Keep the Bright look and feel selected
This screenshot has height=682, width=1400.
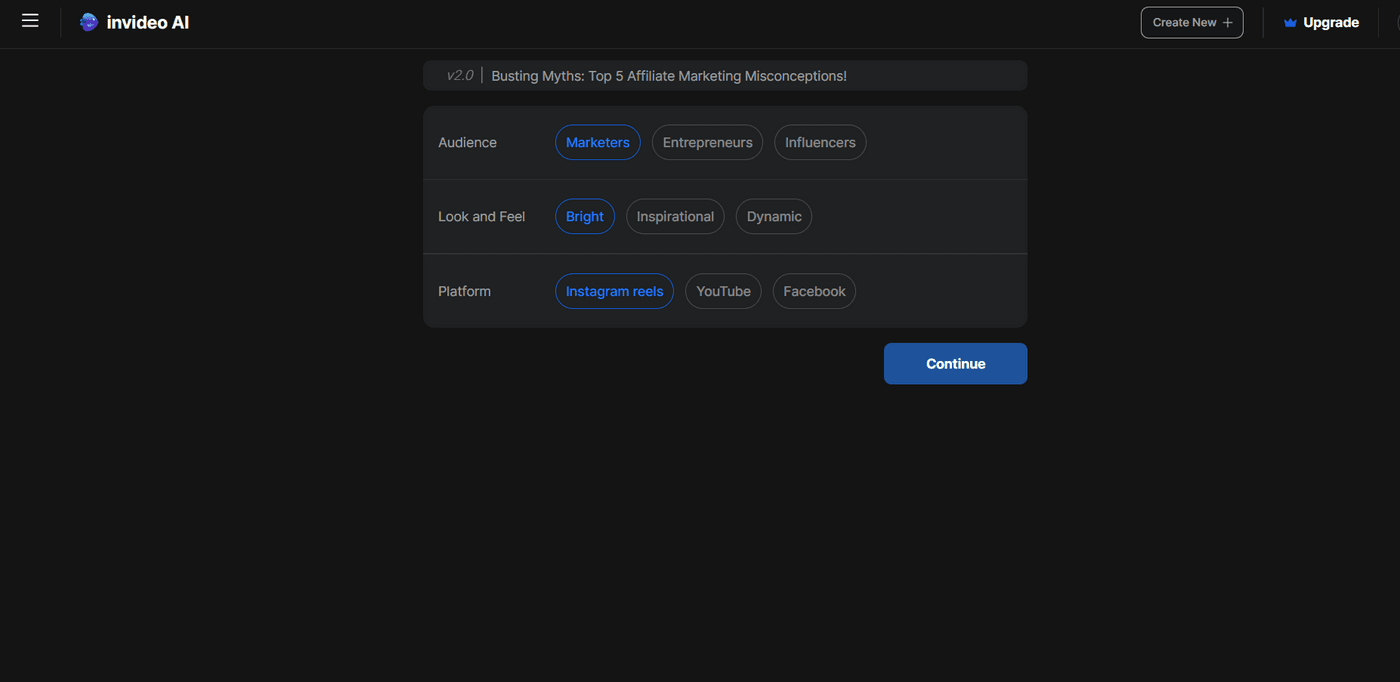(x=584, y=216)
